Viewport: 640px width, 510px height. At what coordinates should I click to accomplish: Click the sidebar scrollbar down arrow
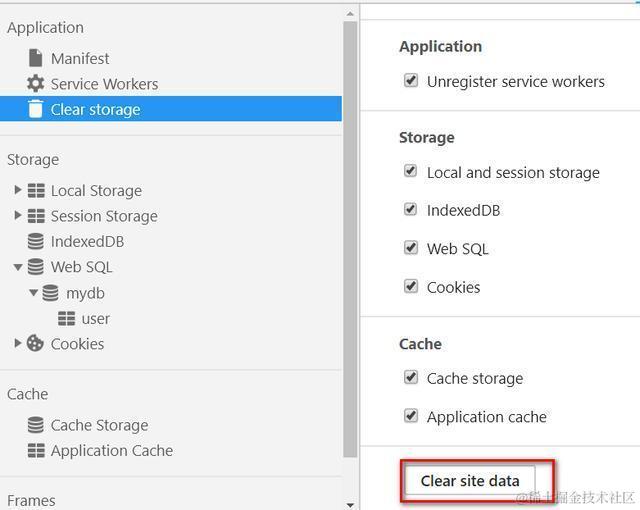[350, 504]
